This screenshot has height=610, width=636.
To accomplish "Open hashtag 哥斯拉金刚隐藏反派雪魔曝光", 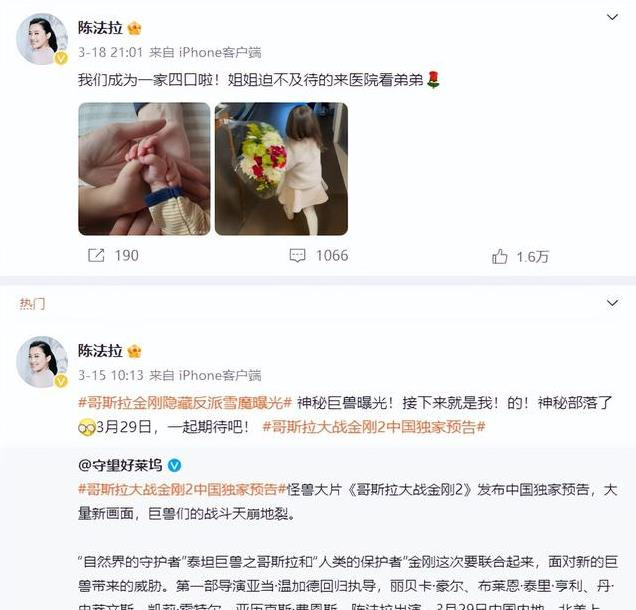I will (185, 403).
